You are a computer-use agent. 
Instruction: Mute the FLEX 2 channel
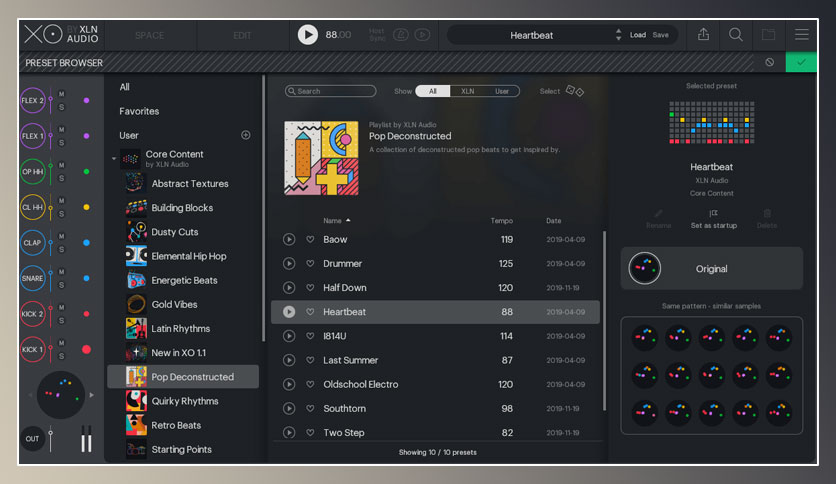point(61,94)
